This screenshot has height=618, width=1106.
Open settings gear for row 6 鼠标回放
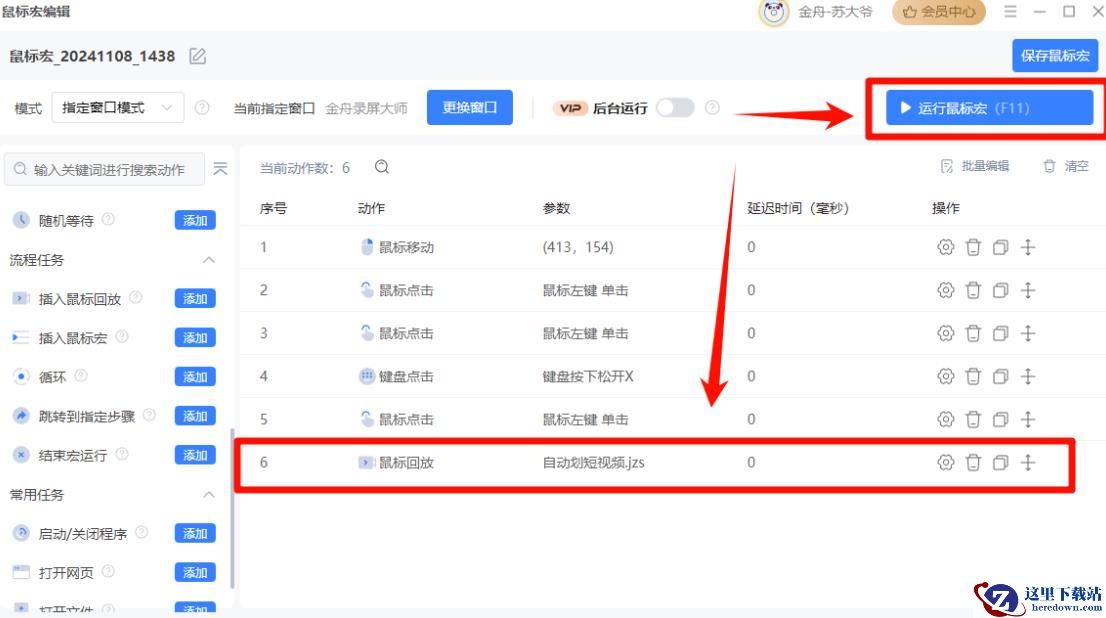tap(945, 462)
